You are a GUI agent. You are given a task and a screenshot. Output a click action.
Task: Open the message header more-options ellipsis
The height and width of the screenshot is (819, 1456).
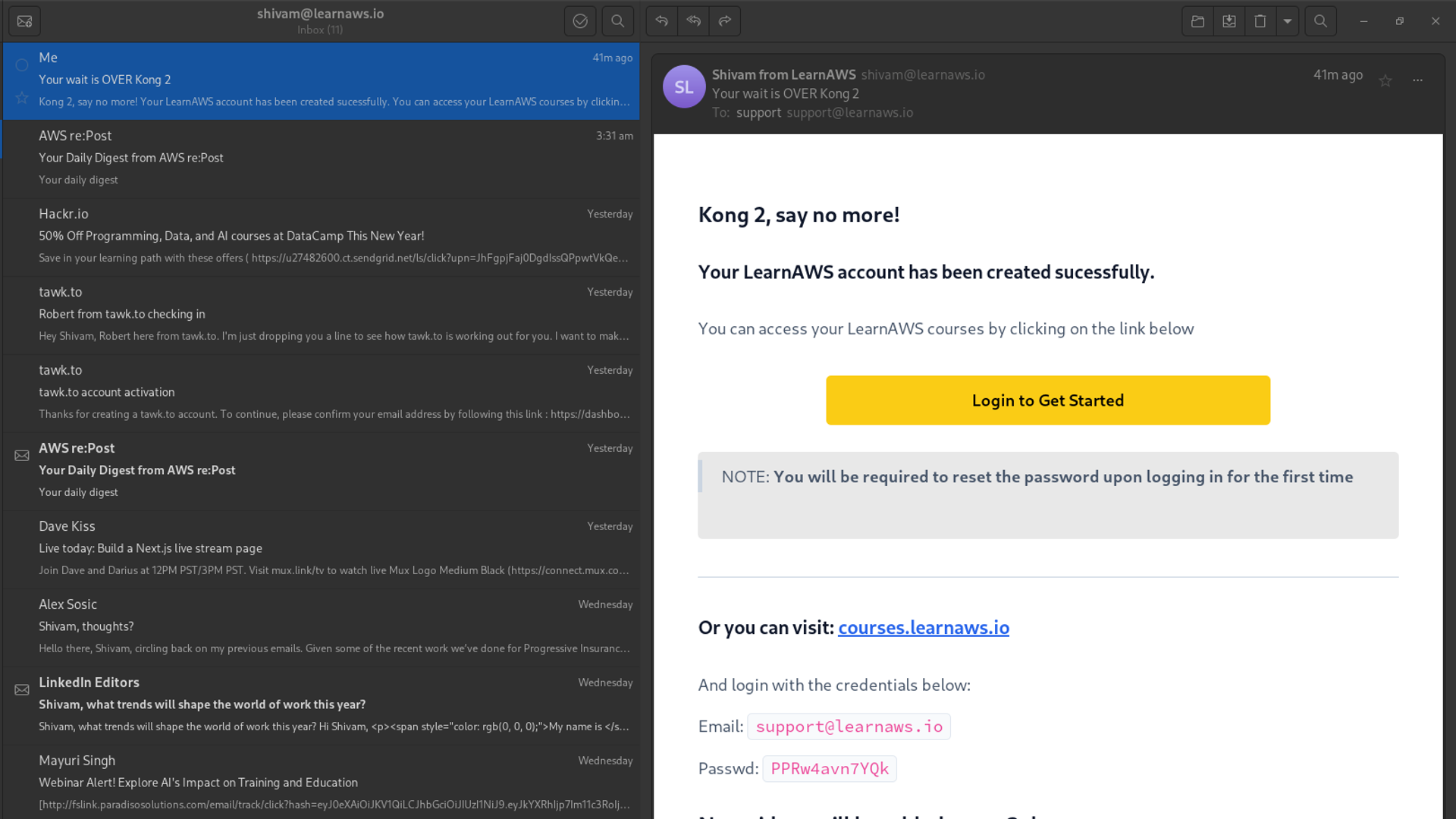(x=1418, y=80)
